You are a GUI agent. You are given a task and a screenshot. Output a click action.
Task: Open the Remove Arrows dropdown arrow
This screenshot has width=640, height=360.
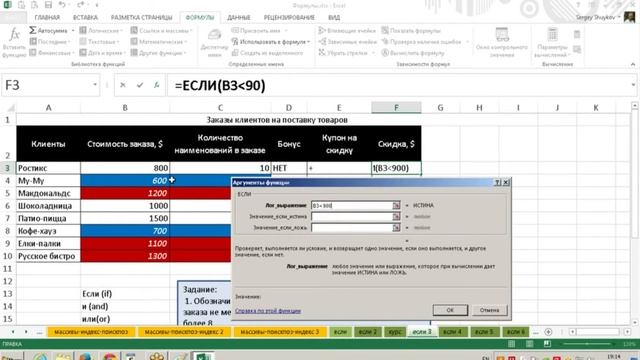[x=373, y=53]
